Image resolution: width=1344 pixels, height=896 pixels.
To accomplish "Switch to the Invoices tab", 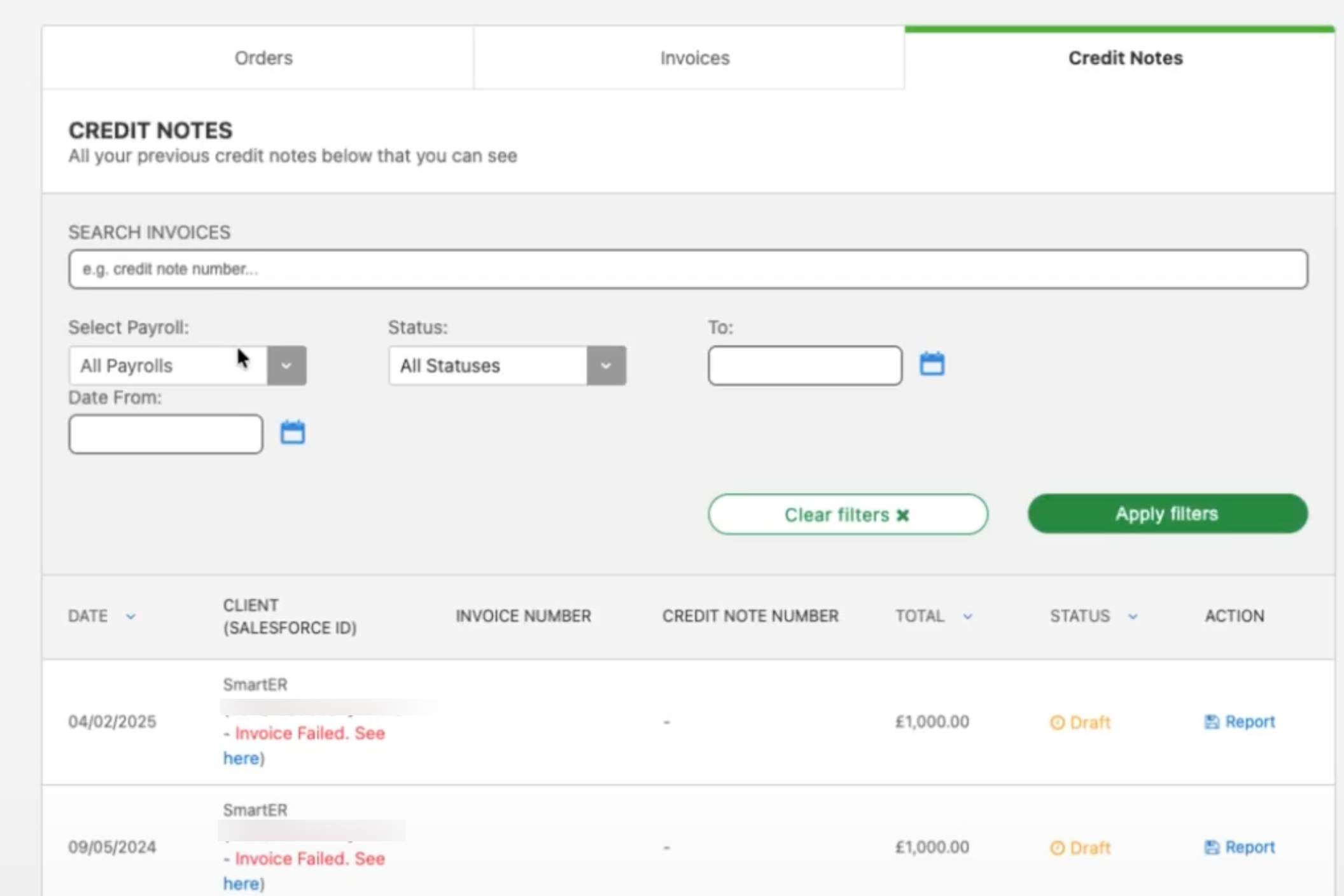I will [694, 58].
